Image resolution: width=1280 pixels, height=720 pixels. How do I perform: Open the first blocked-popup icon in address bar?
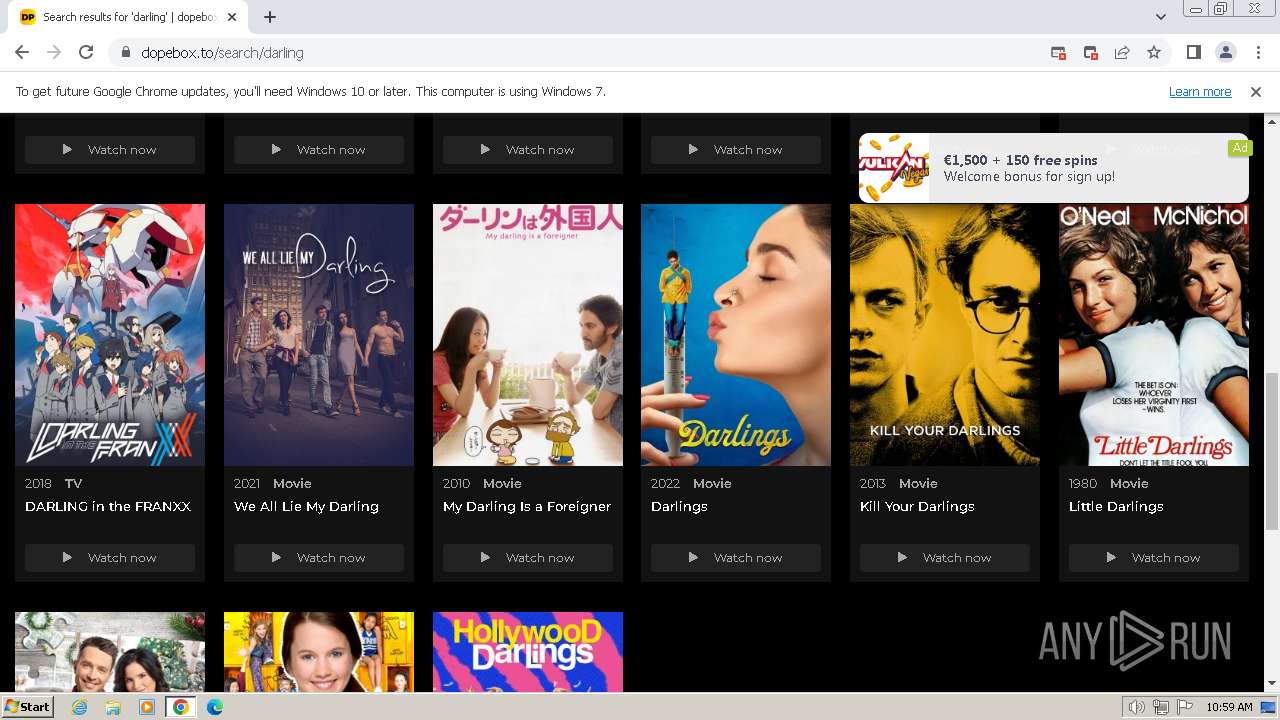pos(1058,53)
